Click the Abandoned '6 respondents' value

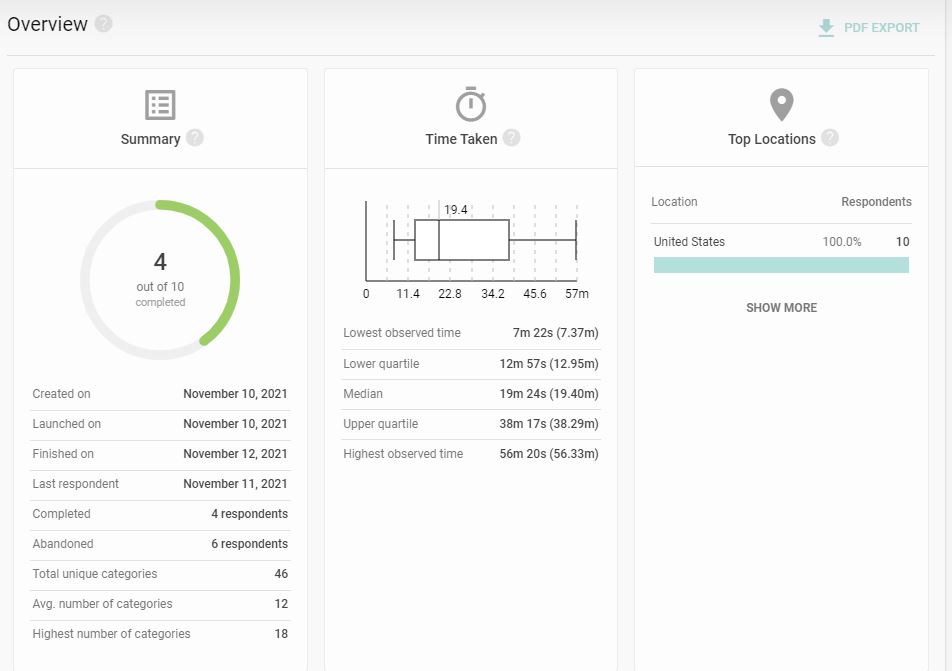pyautogui.click(x=250, y=543)
